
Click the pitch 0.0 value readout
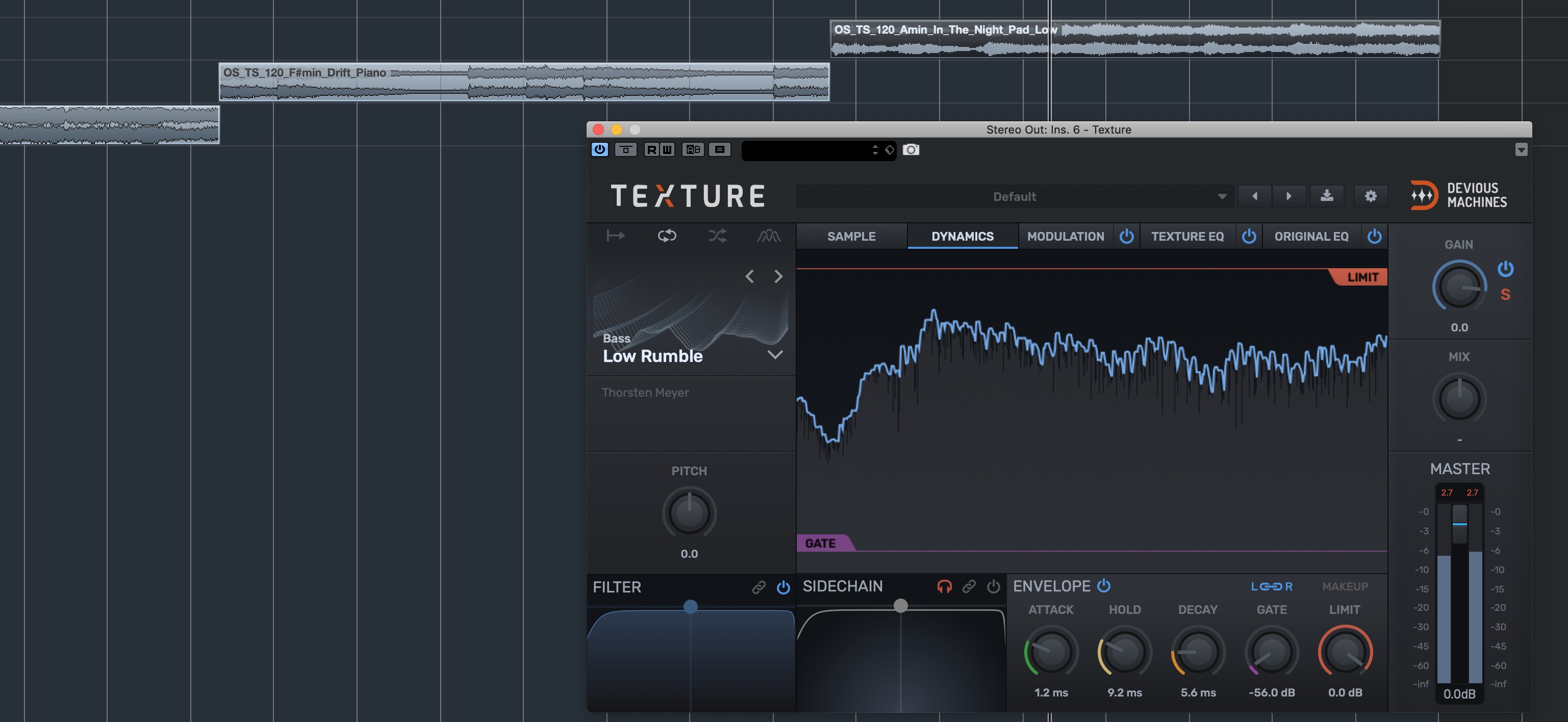tap(689, 554)
